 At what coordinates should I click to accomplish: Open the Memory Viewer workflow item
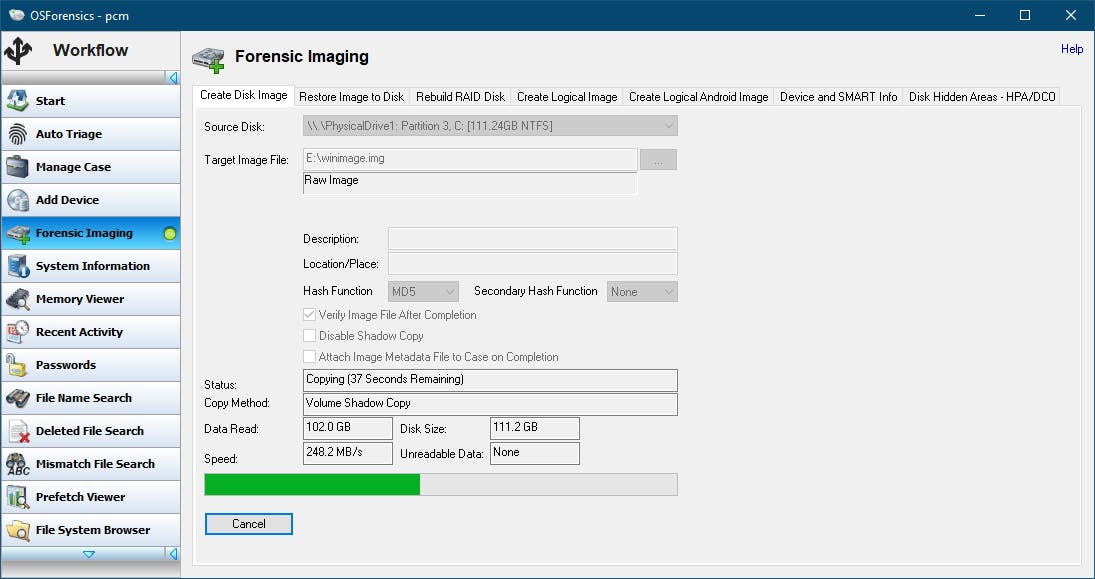click(x=91, y=299)
